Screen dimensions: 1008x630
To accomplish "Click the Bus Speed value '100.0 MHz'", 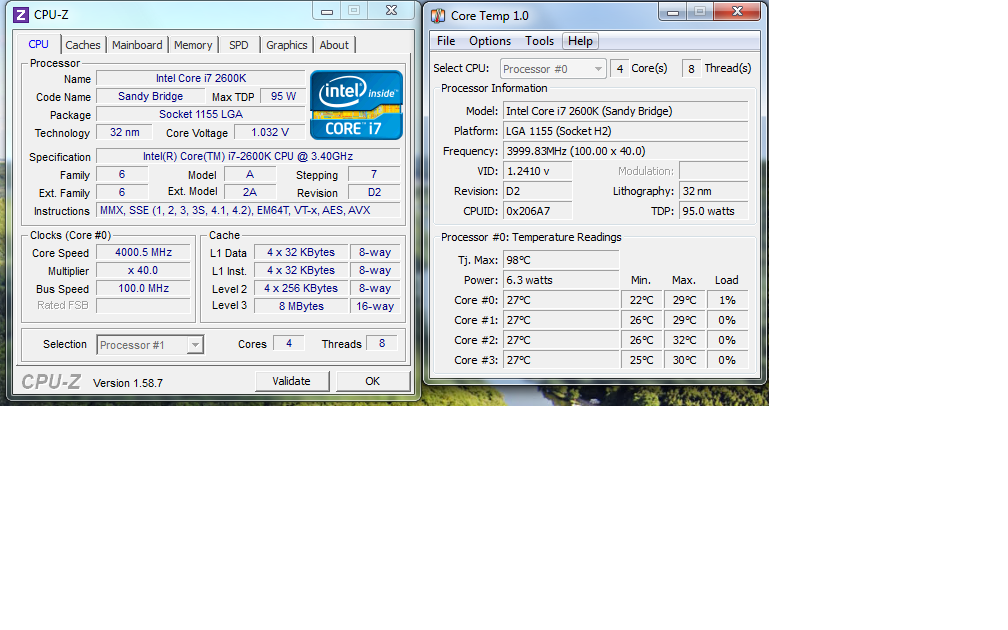I will [x=143, y=289].
